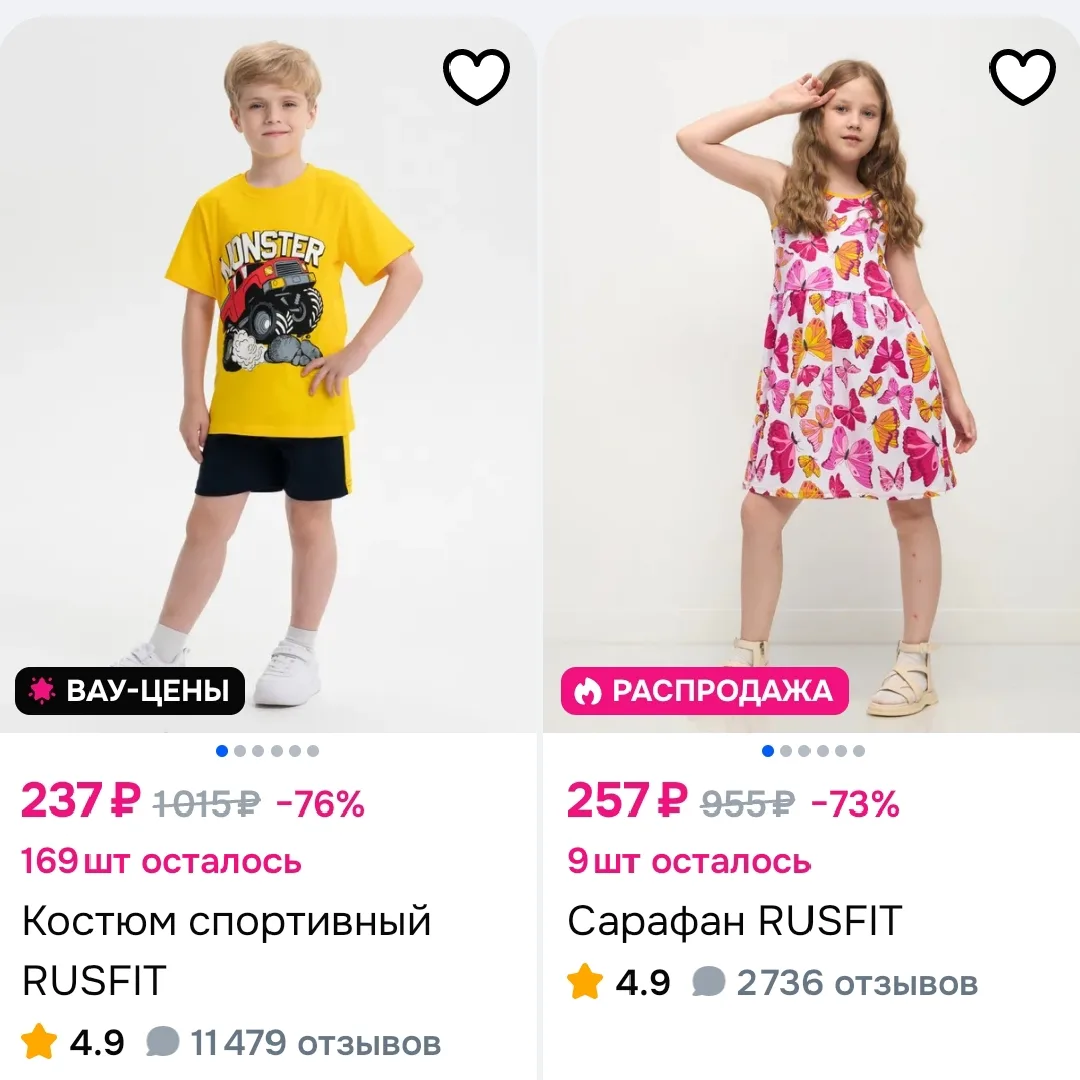Open the Костюм спортивный RUSFIT product title
1080x1080 pixels.
point(227,951)
